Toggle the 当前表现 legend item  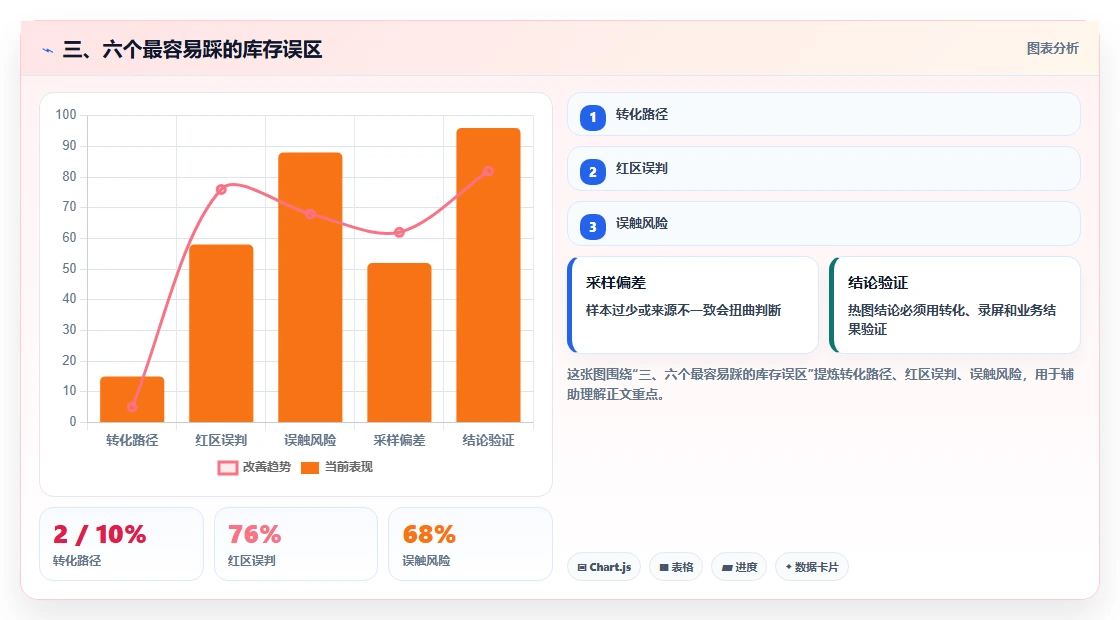[x=336, y=467]
